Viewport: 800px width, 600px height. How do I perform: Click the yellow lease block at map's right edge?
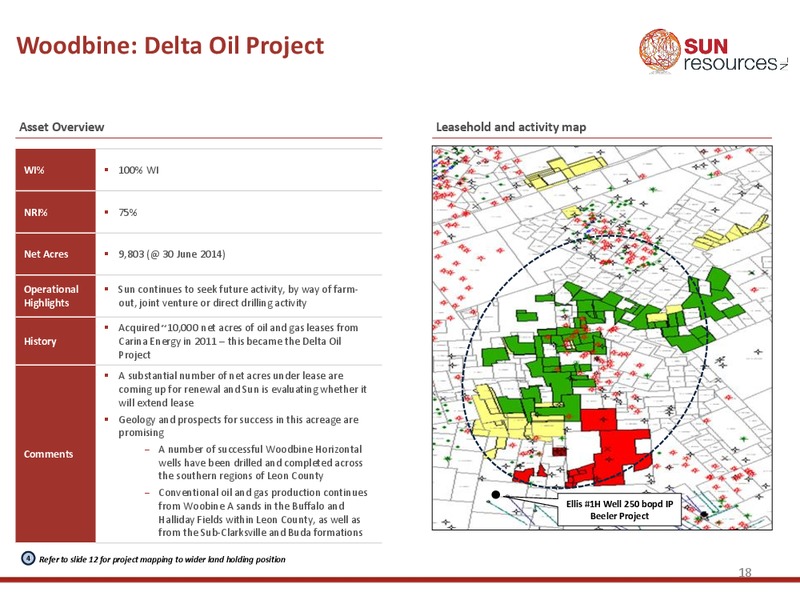click(x=731, y=233)
